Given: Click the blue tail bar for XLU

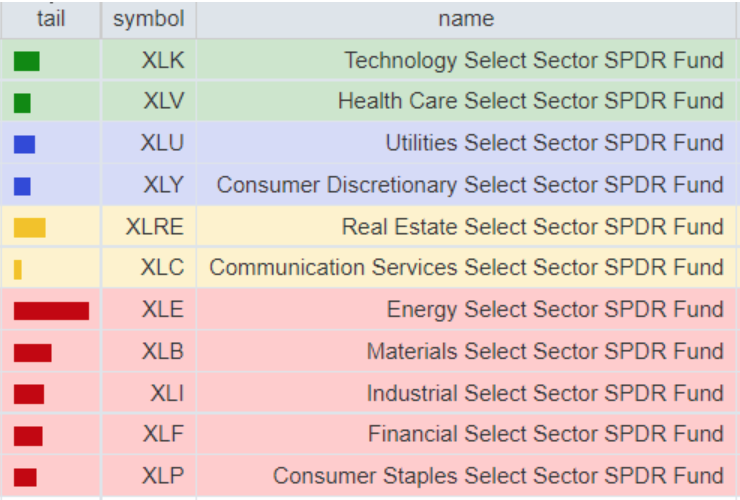Looking at the screenshot, I should (24, 145).
